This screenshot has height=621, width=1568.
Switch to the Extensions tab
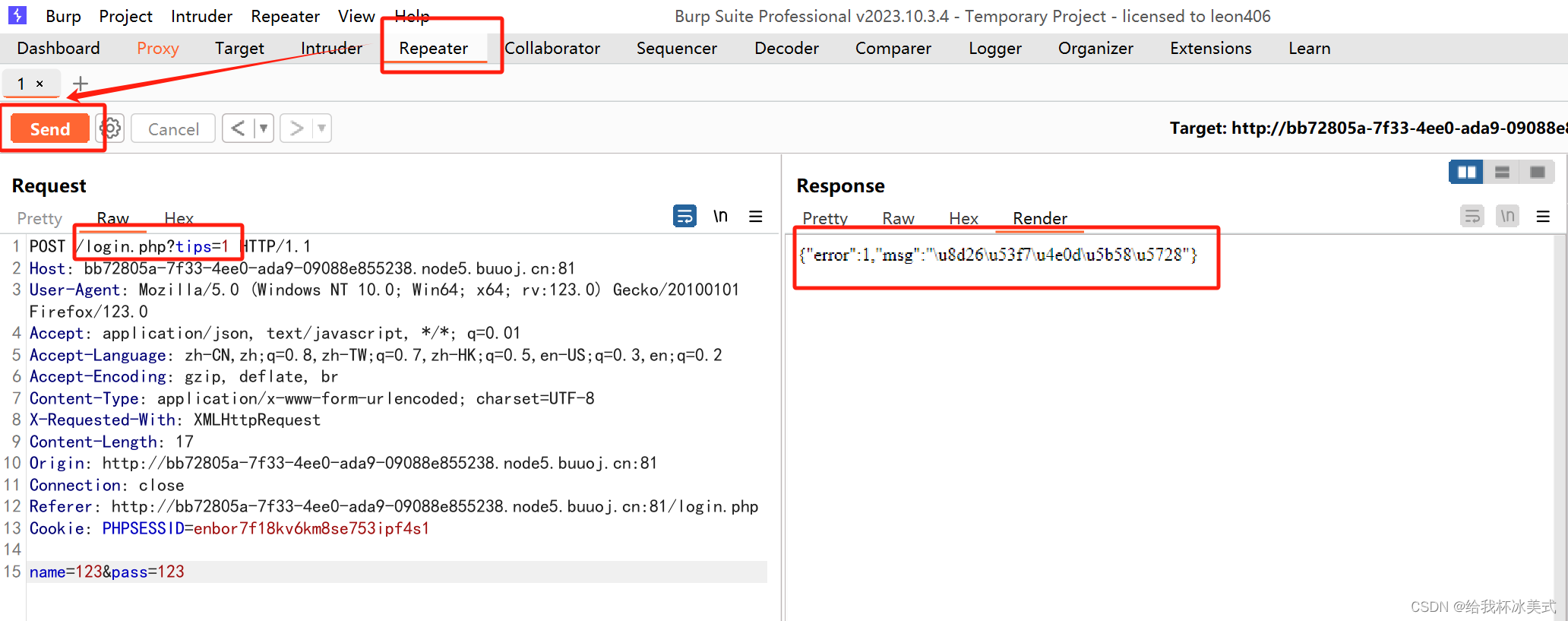(1211, 49)
